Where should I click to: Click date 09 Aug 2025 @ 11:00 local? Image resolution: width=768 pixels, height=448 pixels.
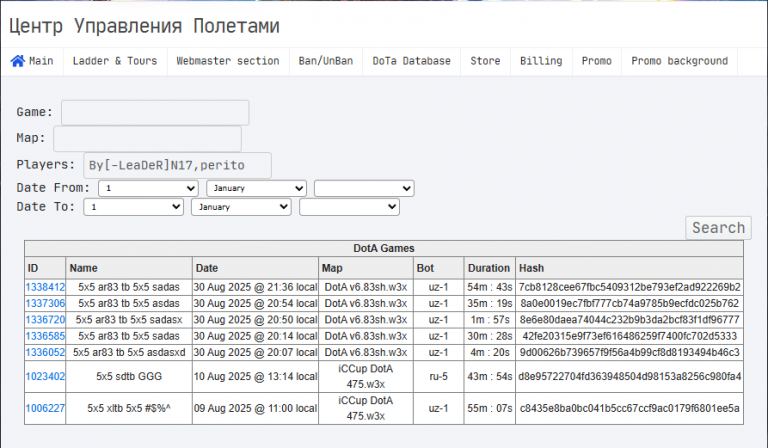tap(255, 408)
